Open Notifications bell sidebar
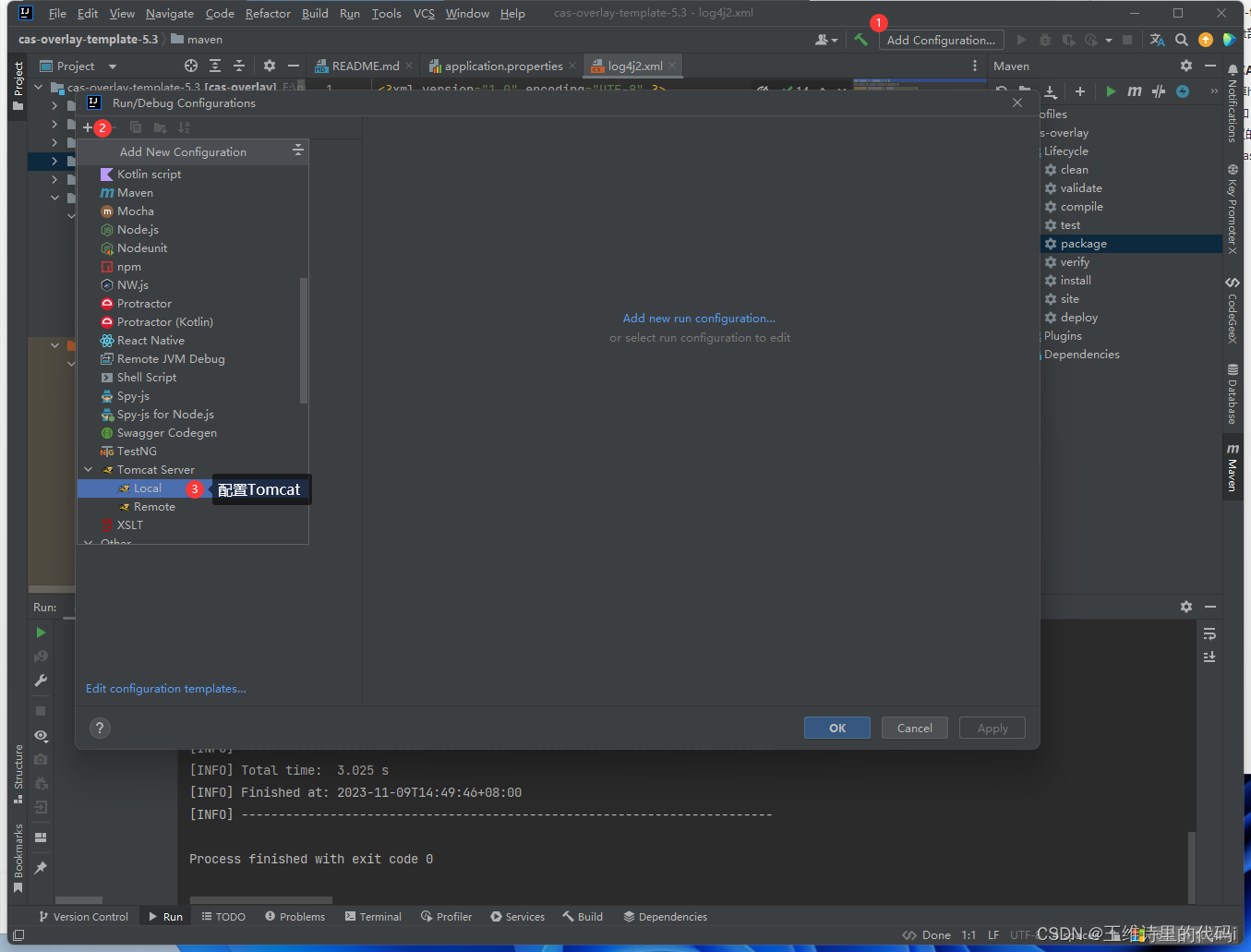Viewport: 1251px width, 952px height. 1233,103
